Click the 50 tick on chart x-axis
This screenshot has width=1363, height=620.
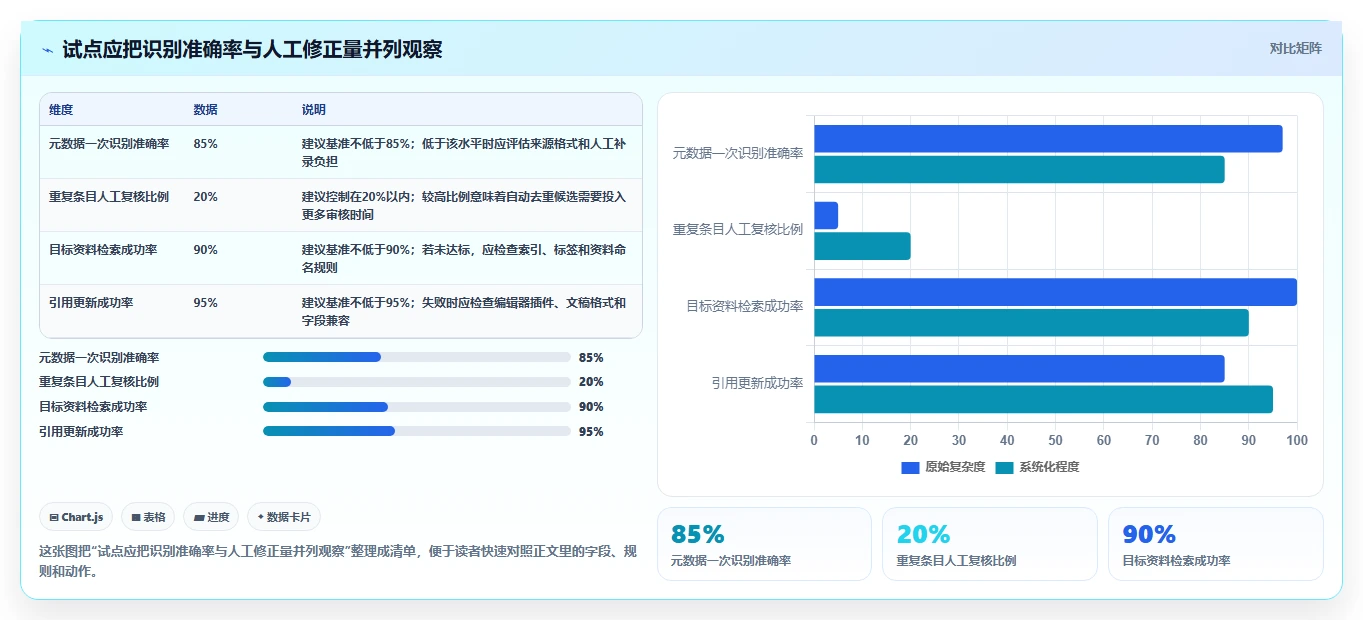point(1055,440)
